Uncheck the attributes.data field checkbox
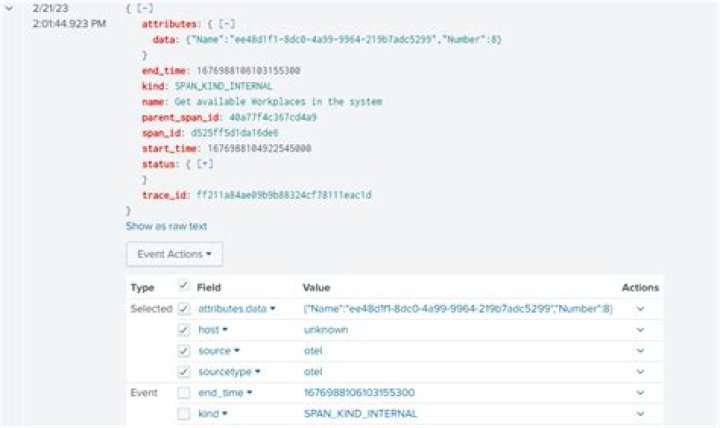Screen dimensions: 720x428 tap(184, 309)
